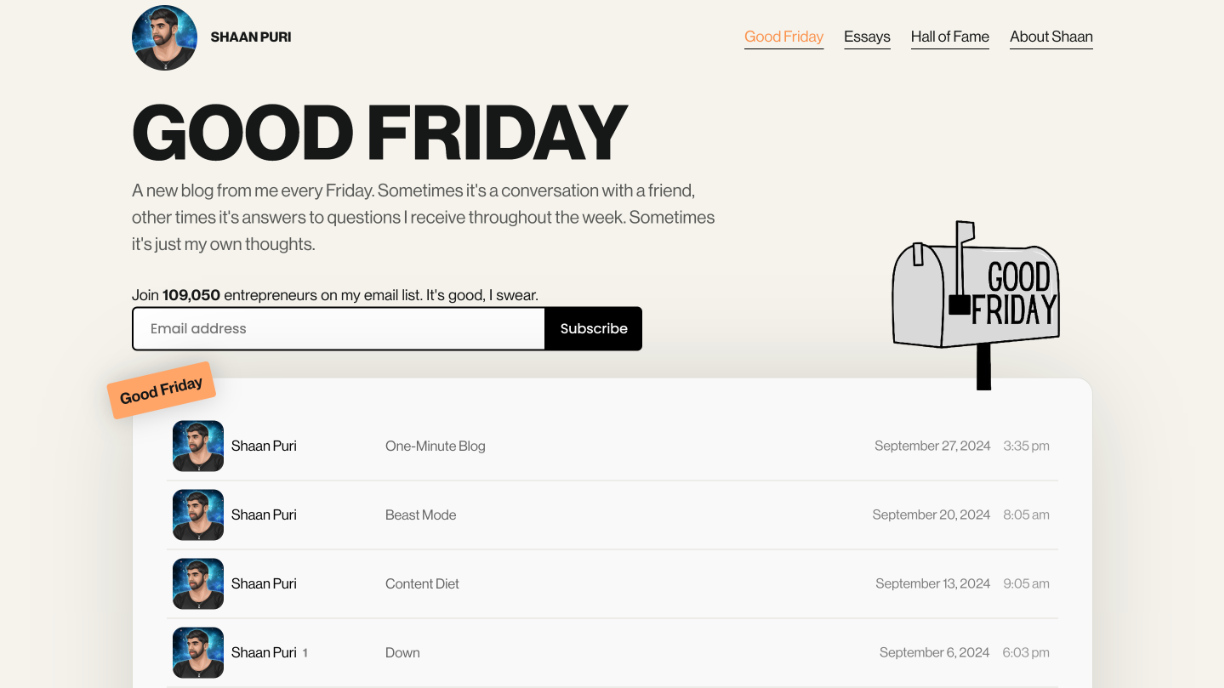Open the Content Diet post

(422, 583)
